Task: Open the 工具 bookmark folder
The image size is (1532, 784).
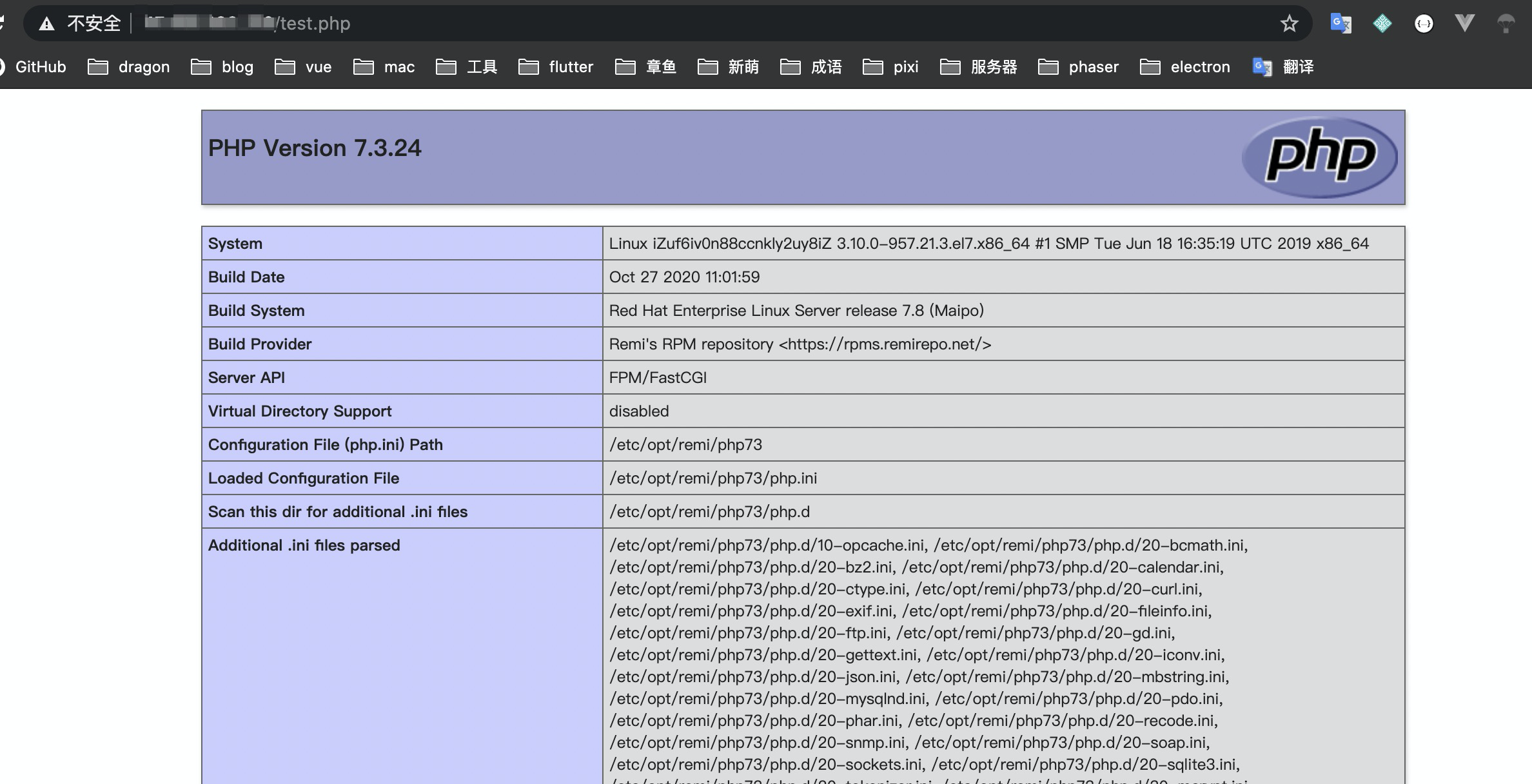Action: click(x=467, y=67)
